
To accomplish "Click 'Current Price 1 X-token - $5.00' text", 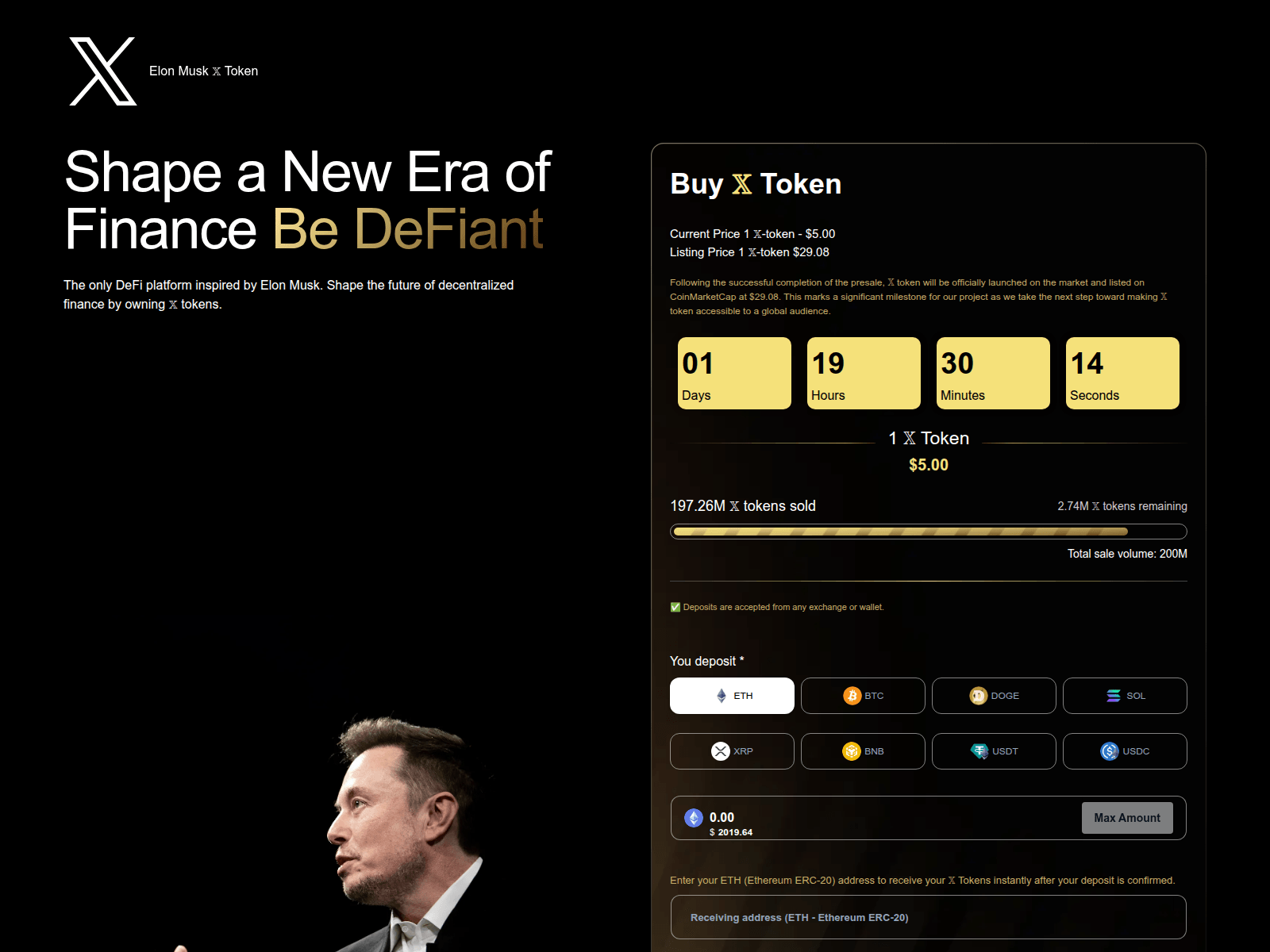I will coord(752,234).
